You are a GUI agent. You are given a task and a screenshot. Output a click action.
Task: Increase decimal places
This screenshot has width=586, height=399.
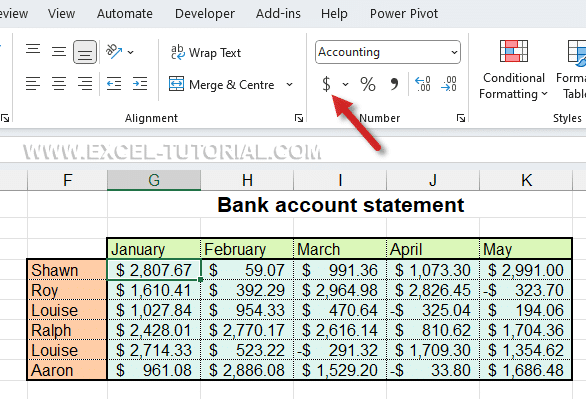[423, 84]
